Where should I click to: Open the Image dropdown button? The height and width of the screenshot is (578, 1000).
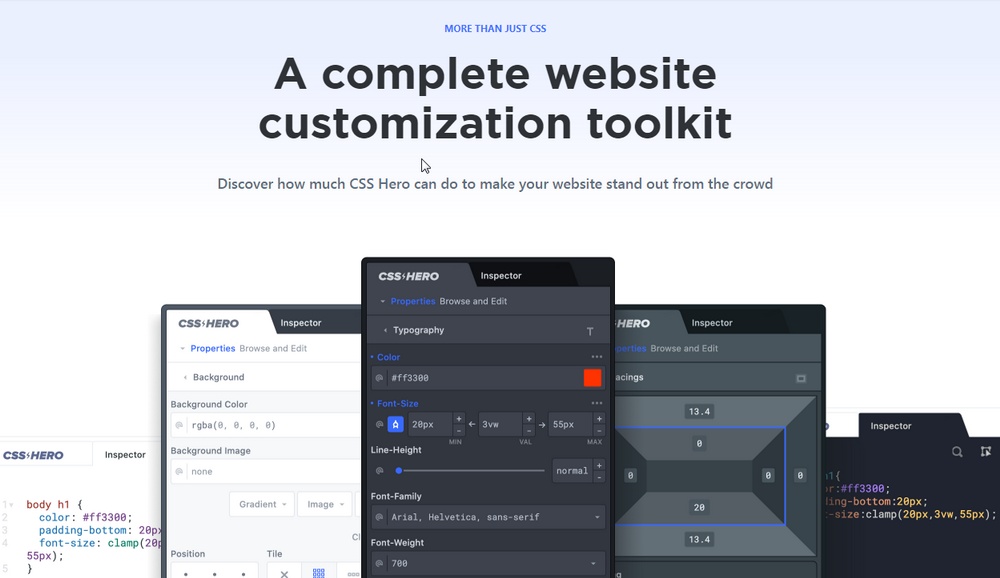pos(325,504)
